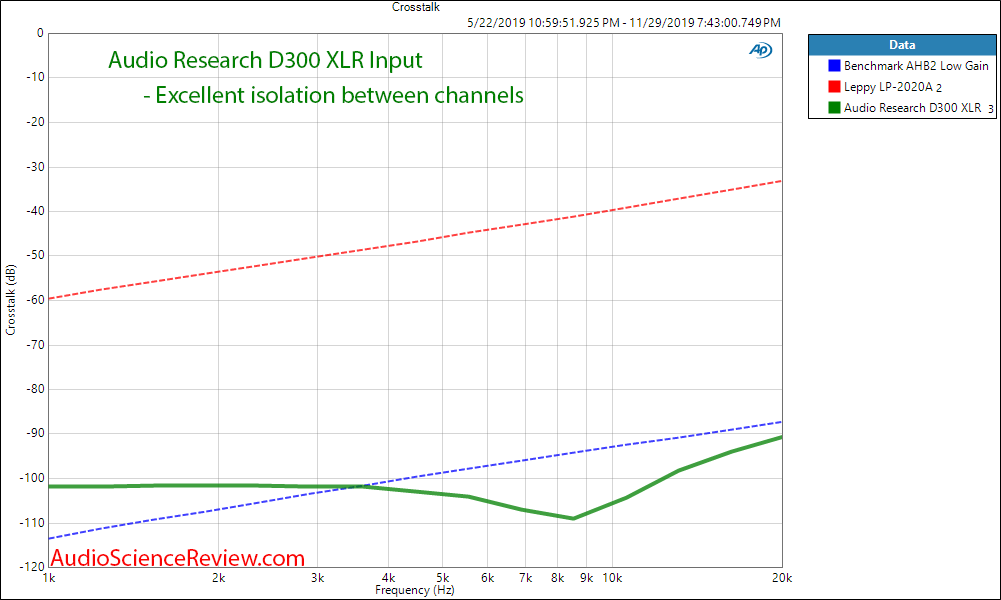Click the -70 dB axis tick label

coord(35,345)
